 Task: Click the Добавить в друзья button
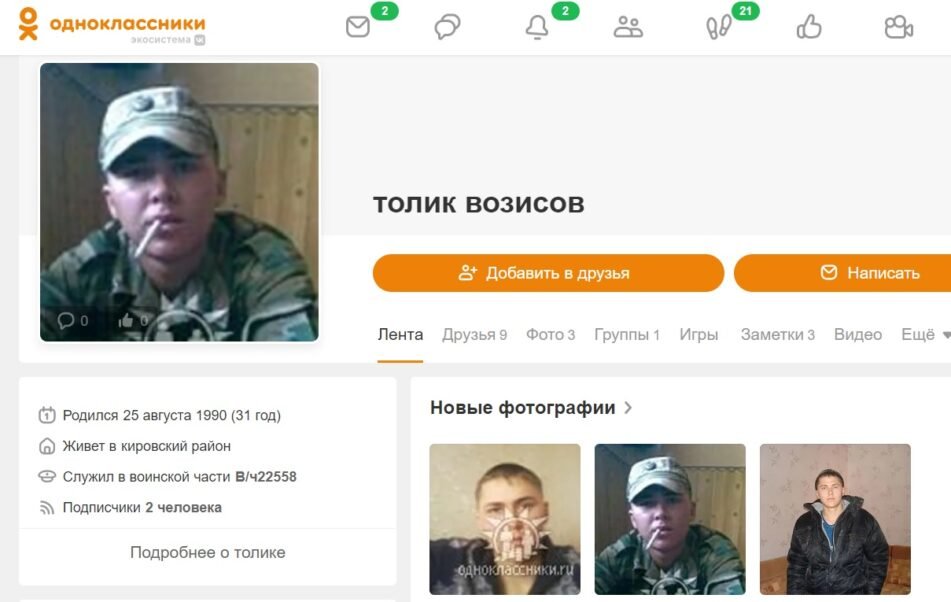[x=548, y=273]
